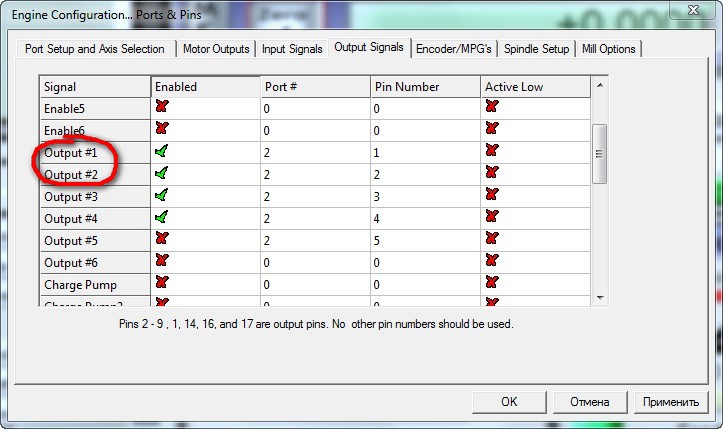Viewport: 723px width, 429px height.
Task: Toggle Active Low for Output #5
Action: [492, 238]
